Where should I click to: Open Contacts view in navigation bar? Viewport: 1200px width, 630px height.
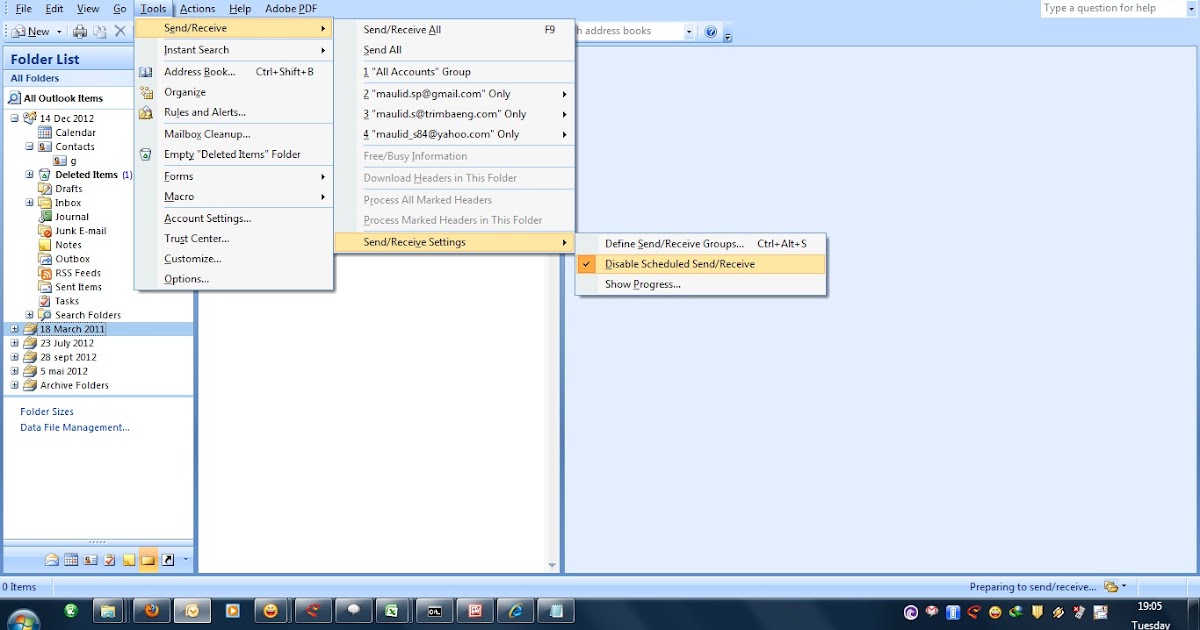(x=91, y=560)
